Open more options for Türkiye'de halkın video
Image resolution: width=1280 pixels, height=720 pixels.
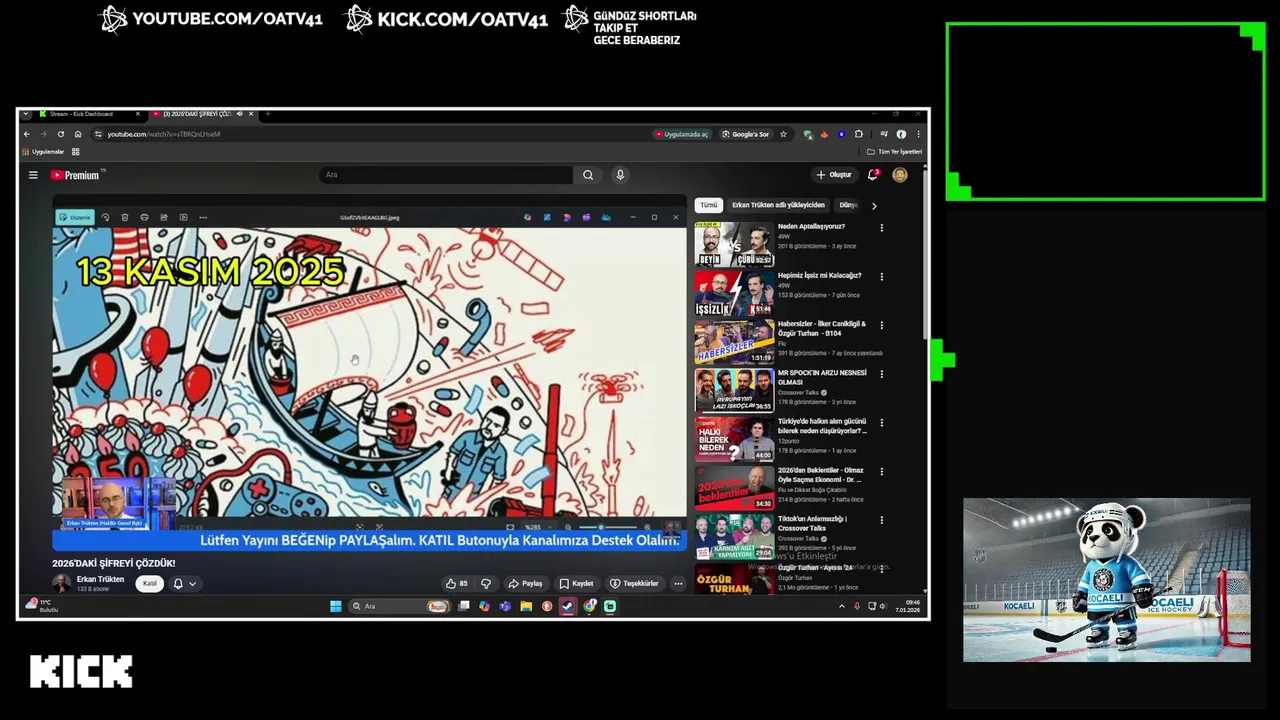click(882, 423)
